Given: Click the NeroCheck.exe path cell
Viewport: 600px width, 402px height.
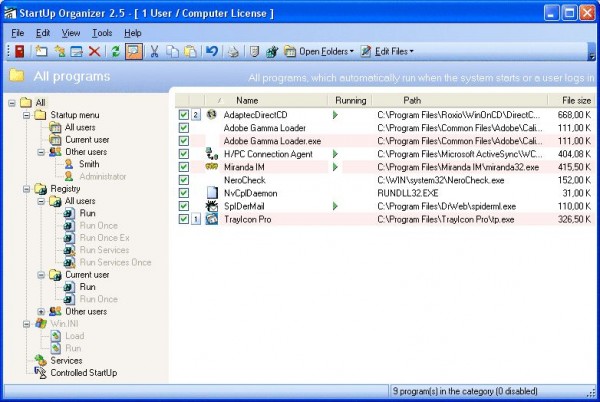Looking at the screenshot, I should click(x=440, y=180).
